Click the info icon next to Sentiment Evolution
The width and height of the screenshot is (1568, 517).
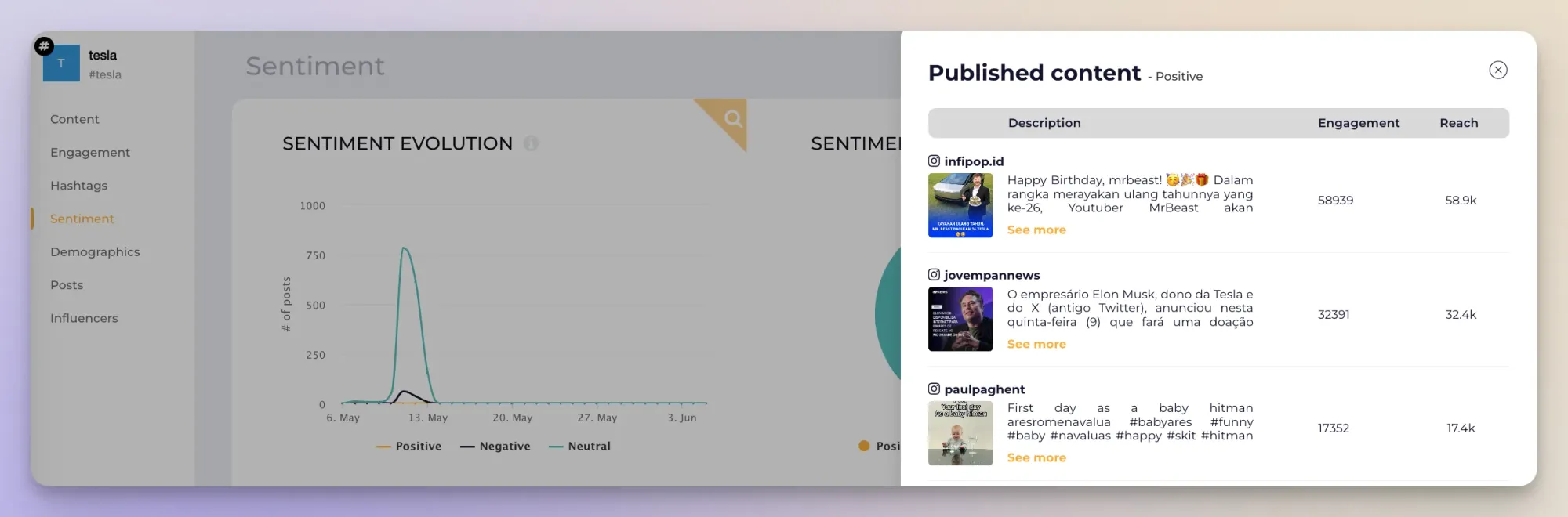(x=531, y=143)
